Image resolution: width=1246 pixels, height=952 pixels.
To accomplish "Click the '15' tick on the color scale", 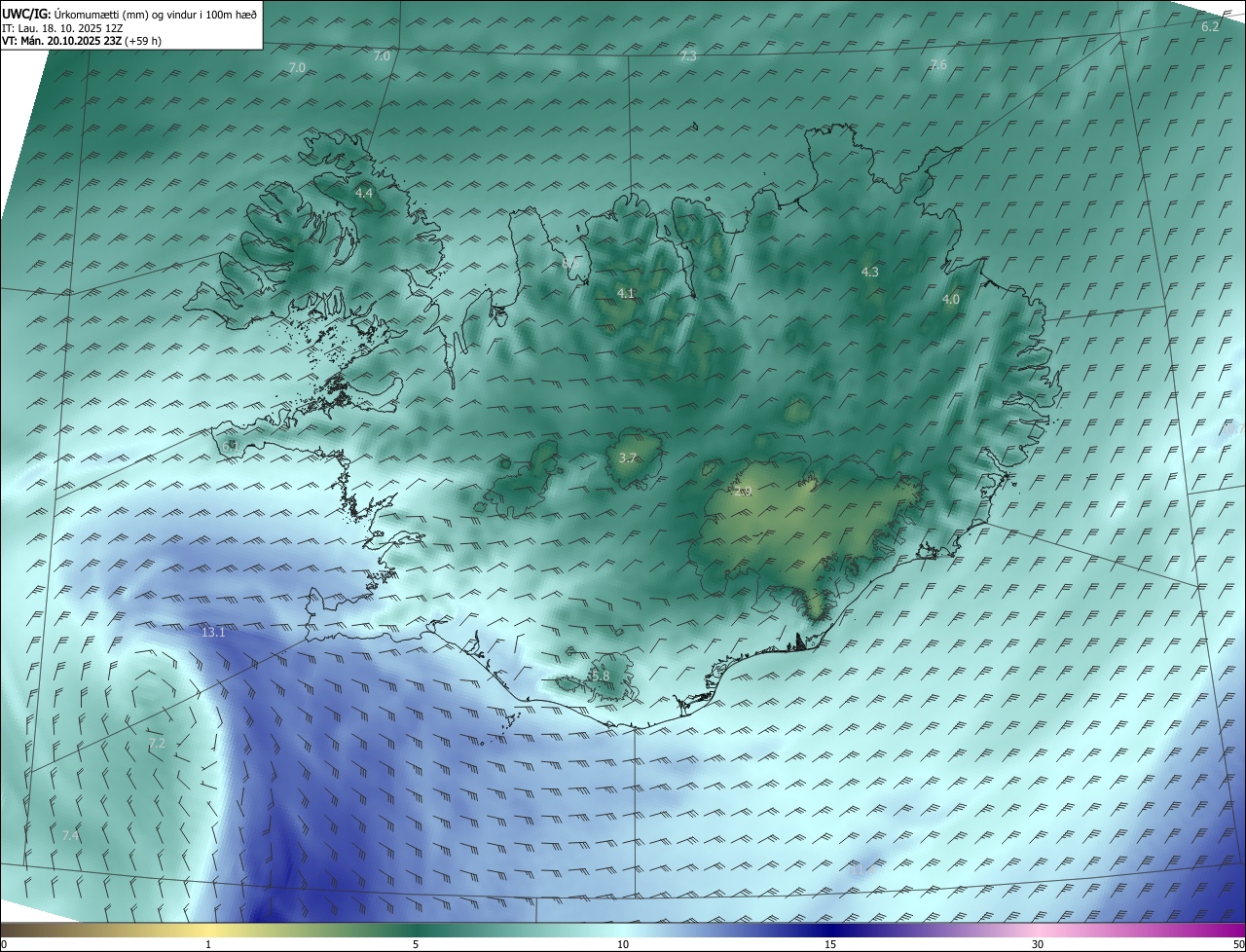I will tap(830, 944).
